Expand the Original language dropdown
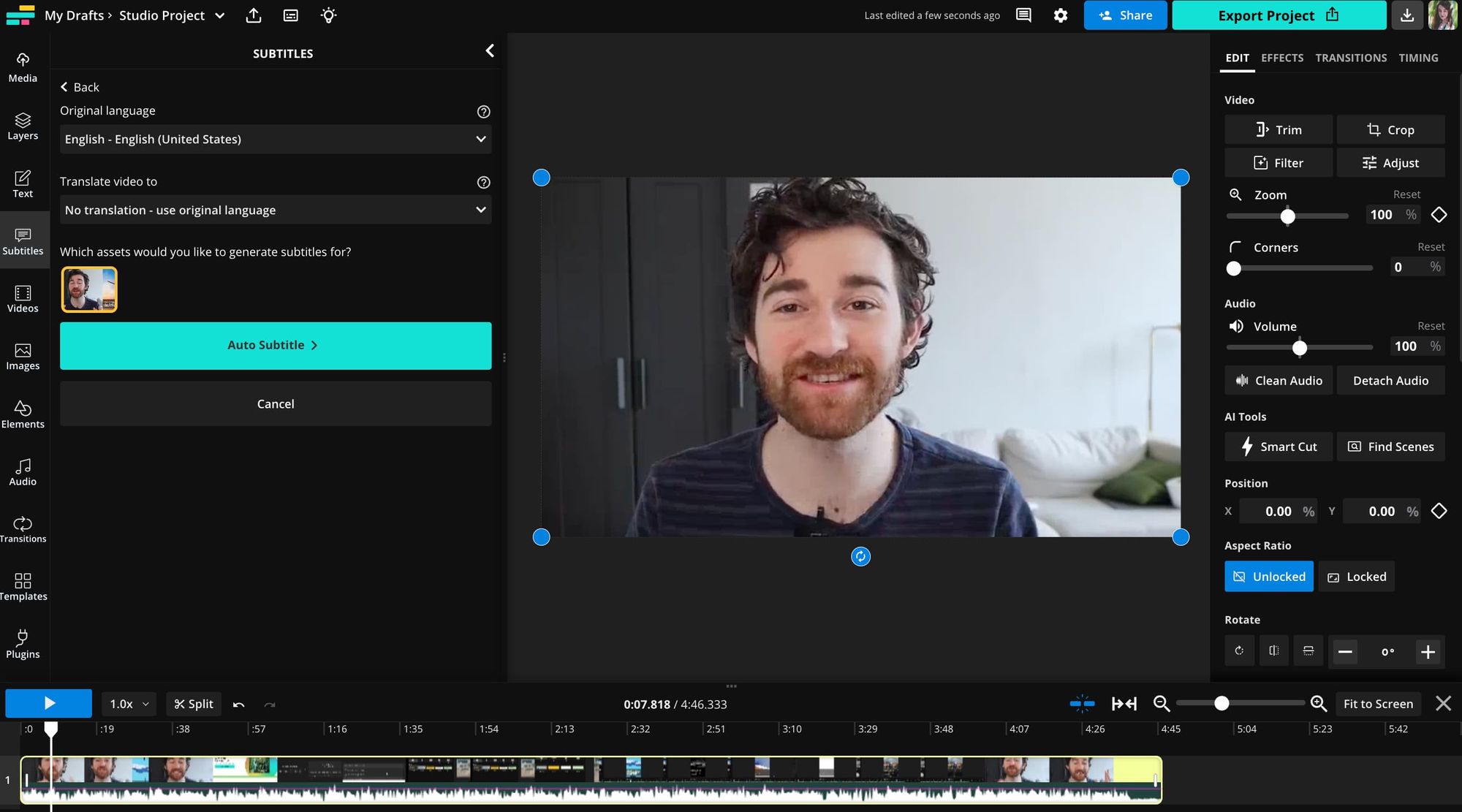This screenshot has height=812, width=1462. pos(276,139)
